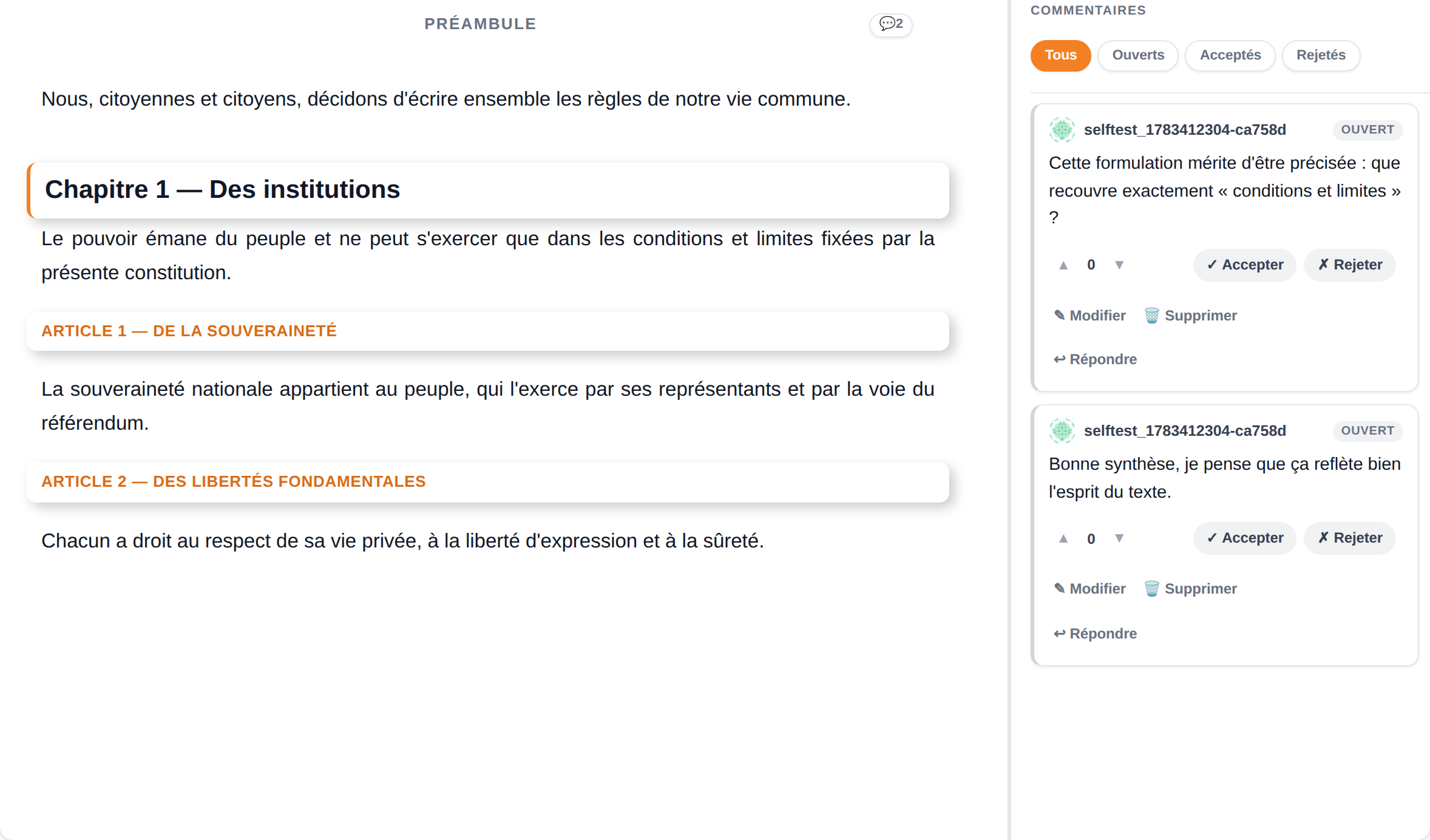Click the paragraph starting "Le pouvoir émane du peuple"
The width and height of the screenshot is (1430, 840).
click(x=488, y=256)
